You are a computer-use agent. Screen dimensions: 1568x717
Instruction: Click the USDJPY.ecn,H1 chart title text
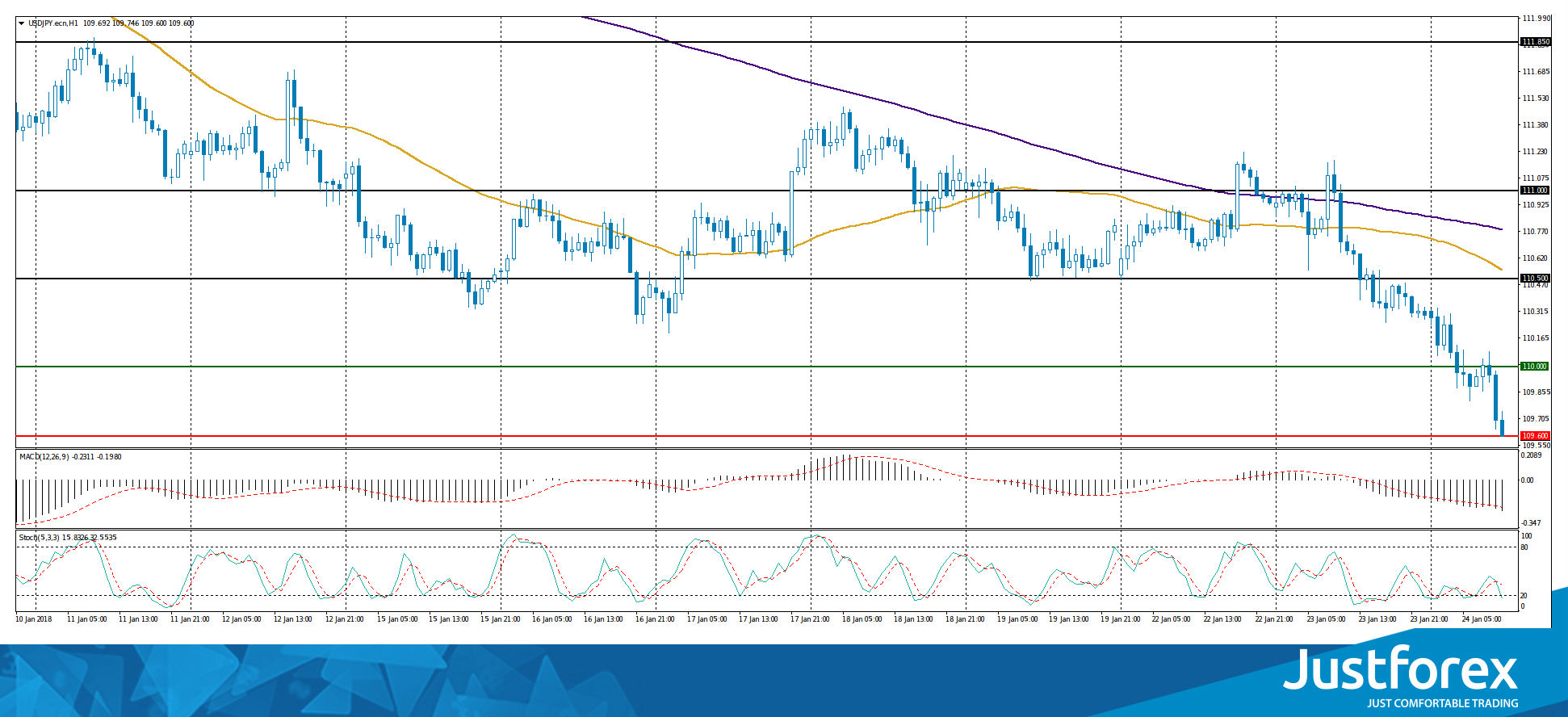click(x=53, y=23)
